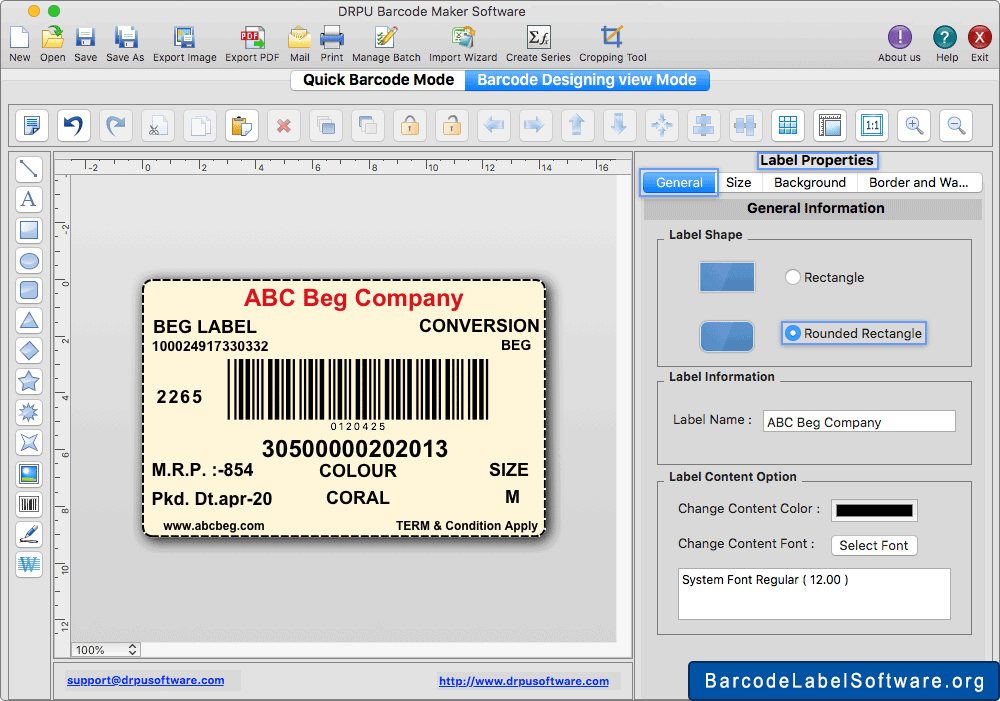Open the support@drpusoftware.com email link
The width and height of the screenshot is (1000, 701).
click(x=145, y=680)
